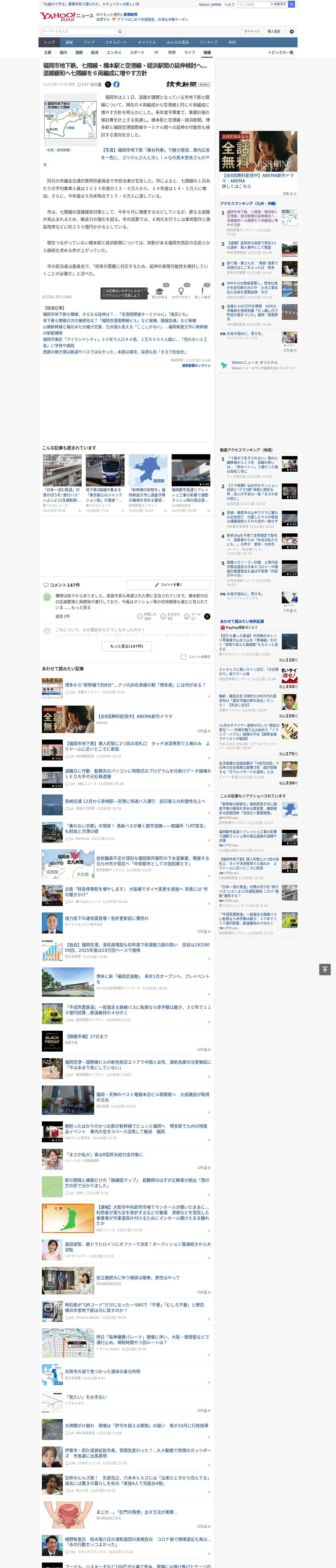Click the 共感した reaction on first comment

pyautogui.click(x=146, y=616)
